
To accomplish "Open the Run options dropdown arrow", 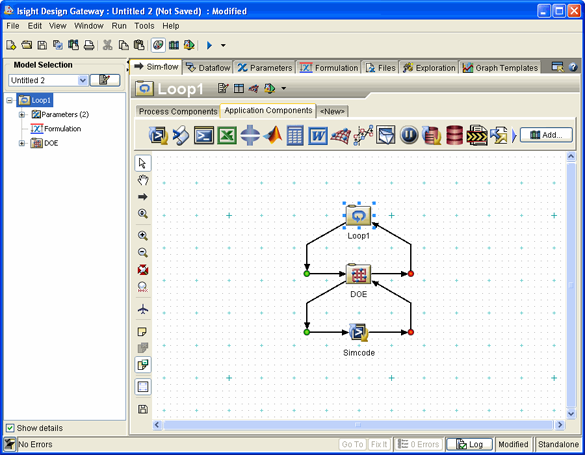I will [x=223, y=46].
